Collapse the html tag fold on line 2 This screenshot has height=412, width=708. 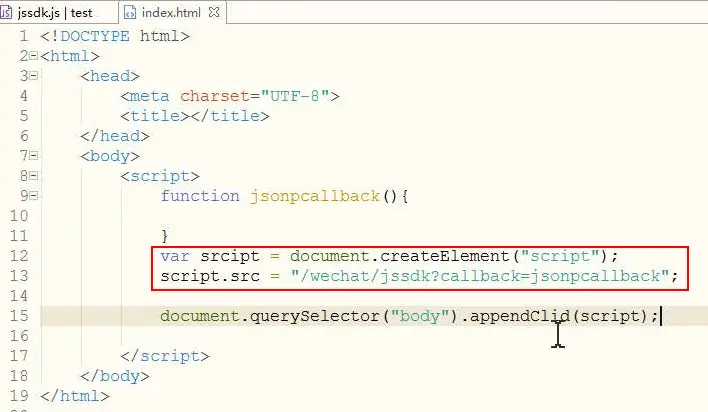pos(33,56)
